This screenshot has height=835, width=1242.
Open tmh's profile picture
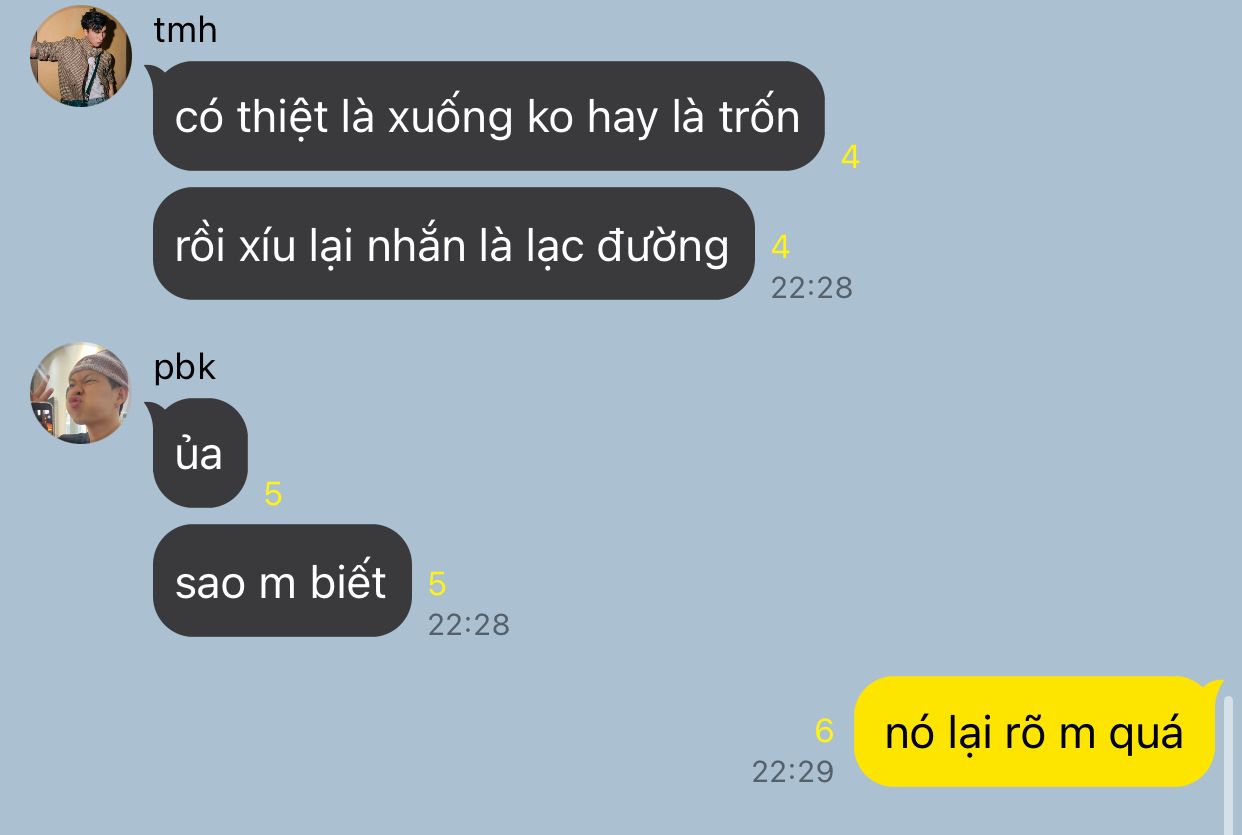80,56
